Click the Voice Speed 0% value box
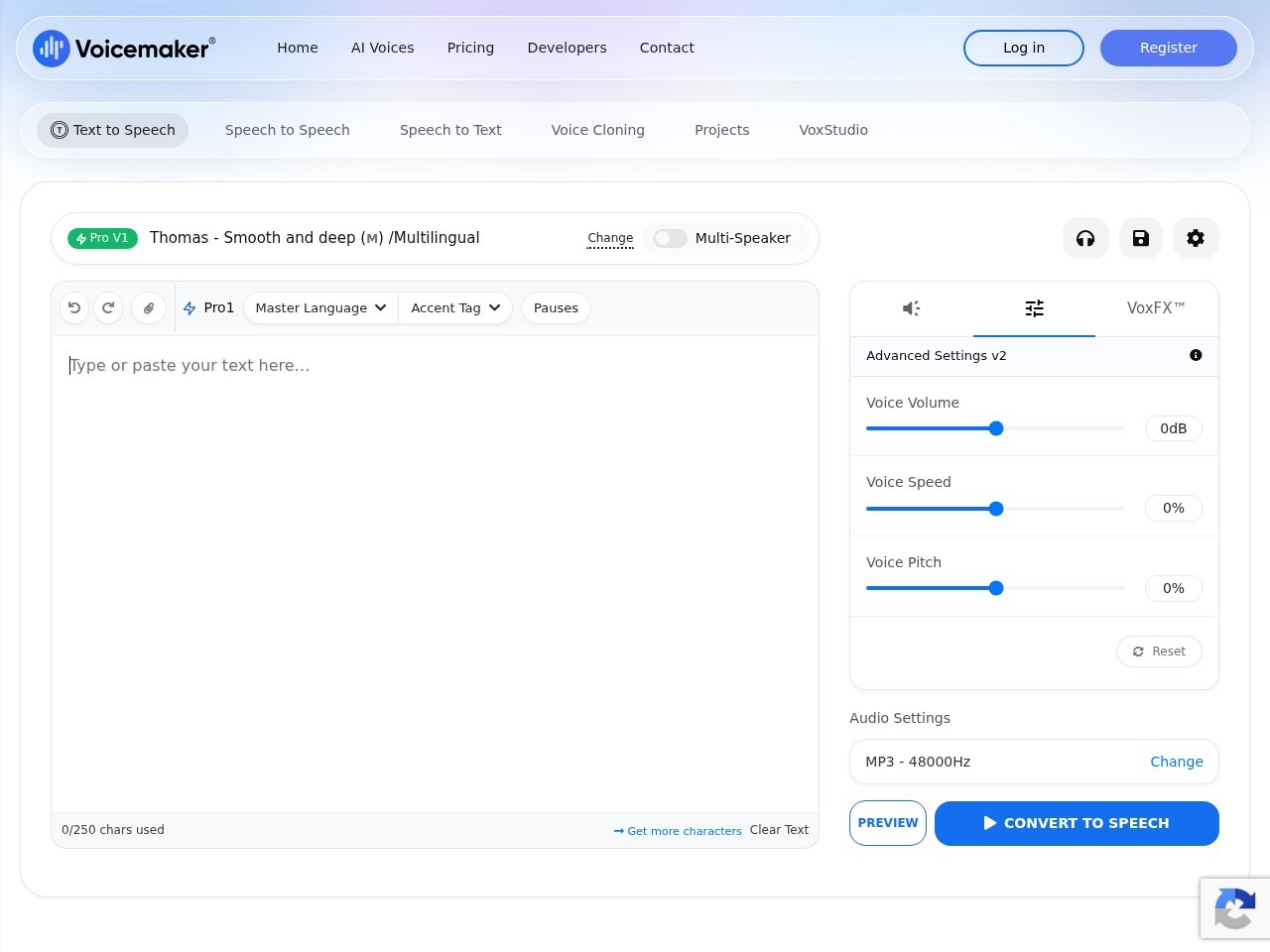The width and height of the screenshot is (1270, 952). click(x=1174, y=508)
